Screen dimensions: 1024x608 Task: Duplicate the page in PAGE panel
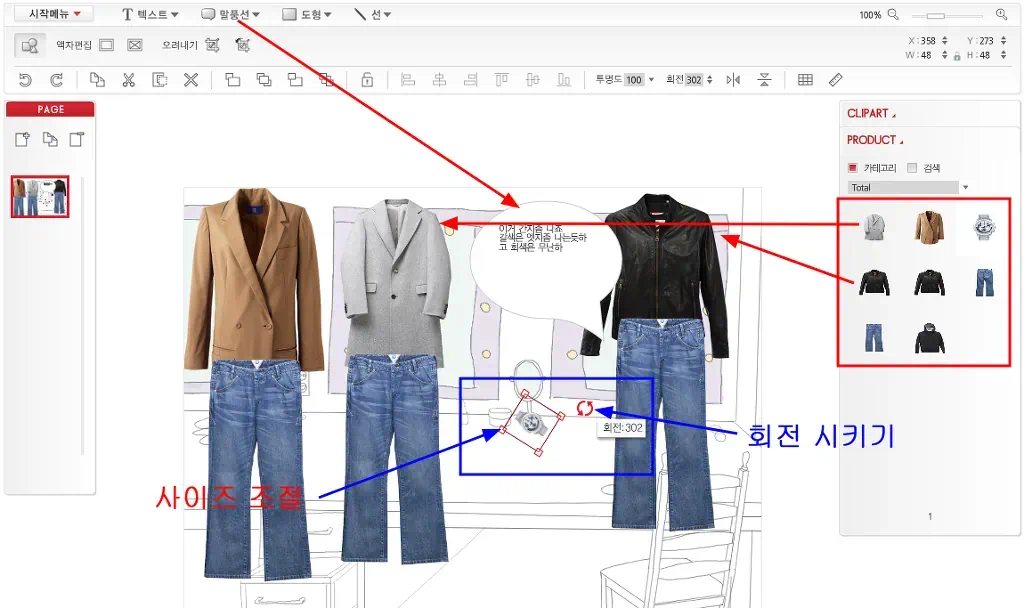pyautogui.click(x=50, y=139)
